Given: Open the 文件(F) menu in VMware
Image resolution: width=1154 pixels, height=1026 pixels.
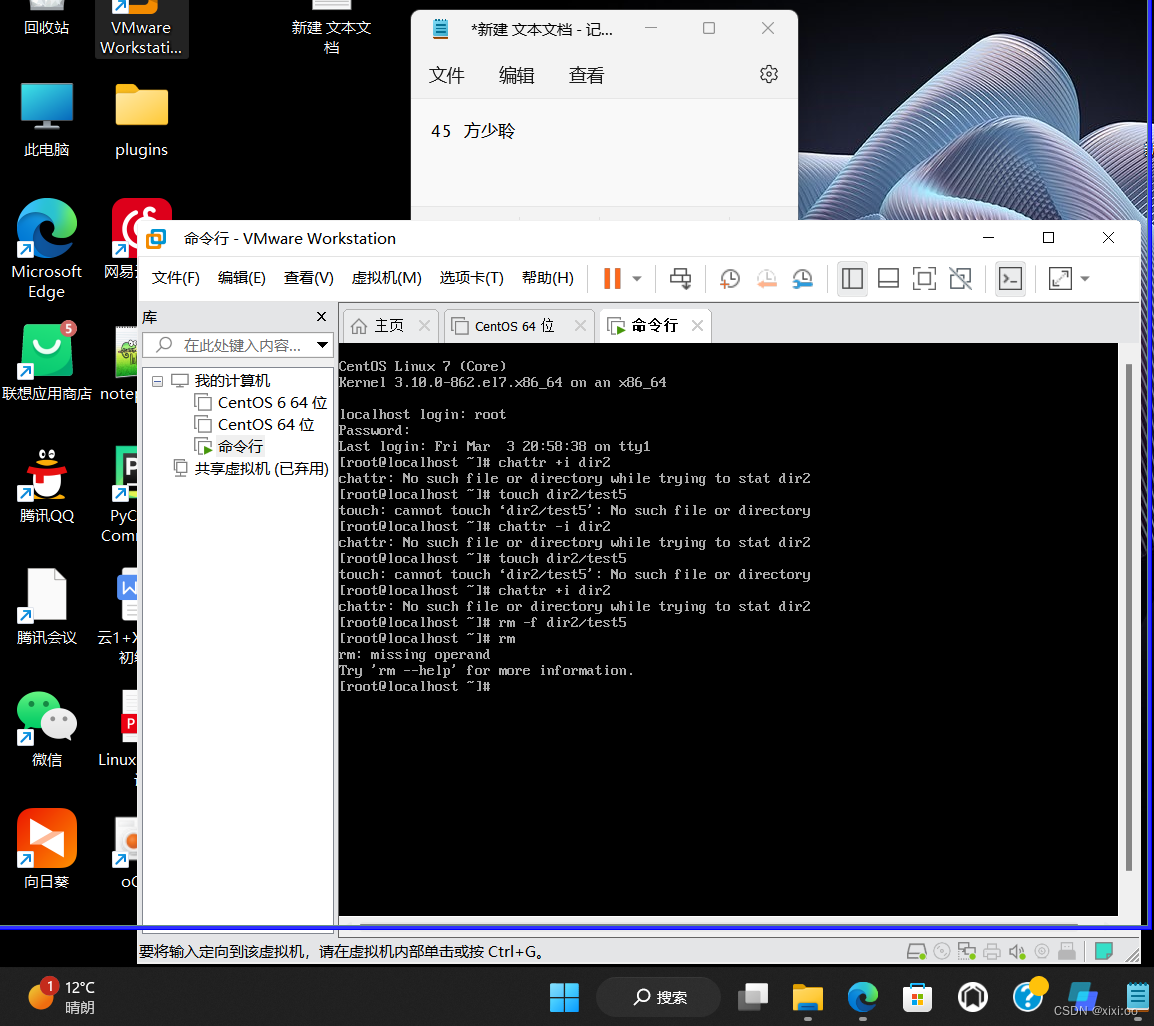Looking at the screenshot, I should [175, 278].
